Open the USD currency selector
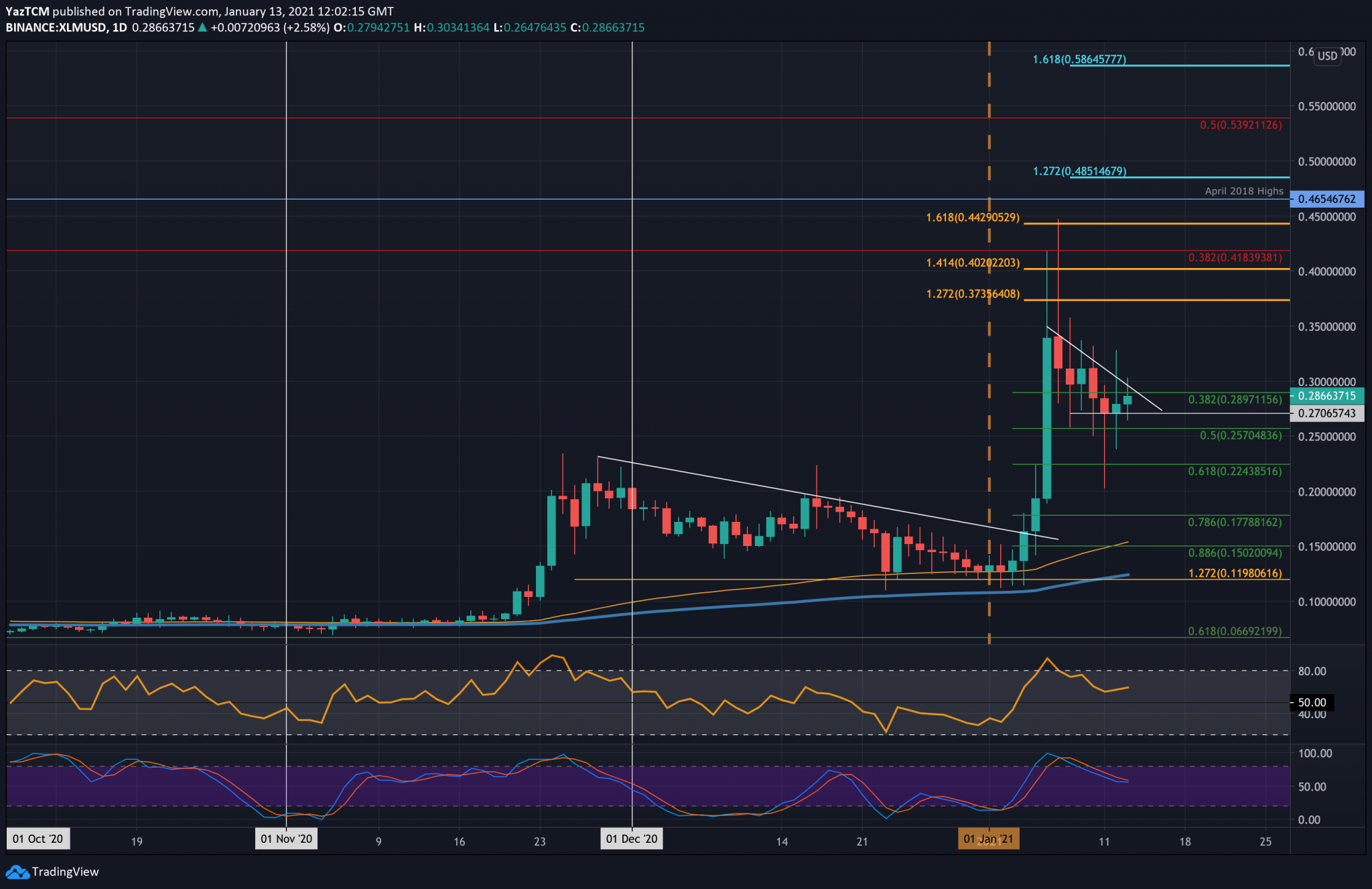 1326,56
